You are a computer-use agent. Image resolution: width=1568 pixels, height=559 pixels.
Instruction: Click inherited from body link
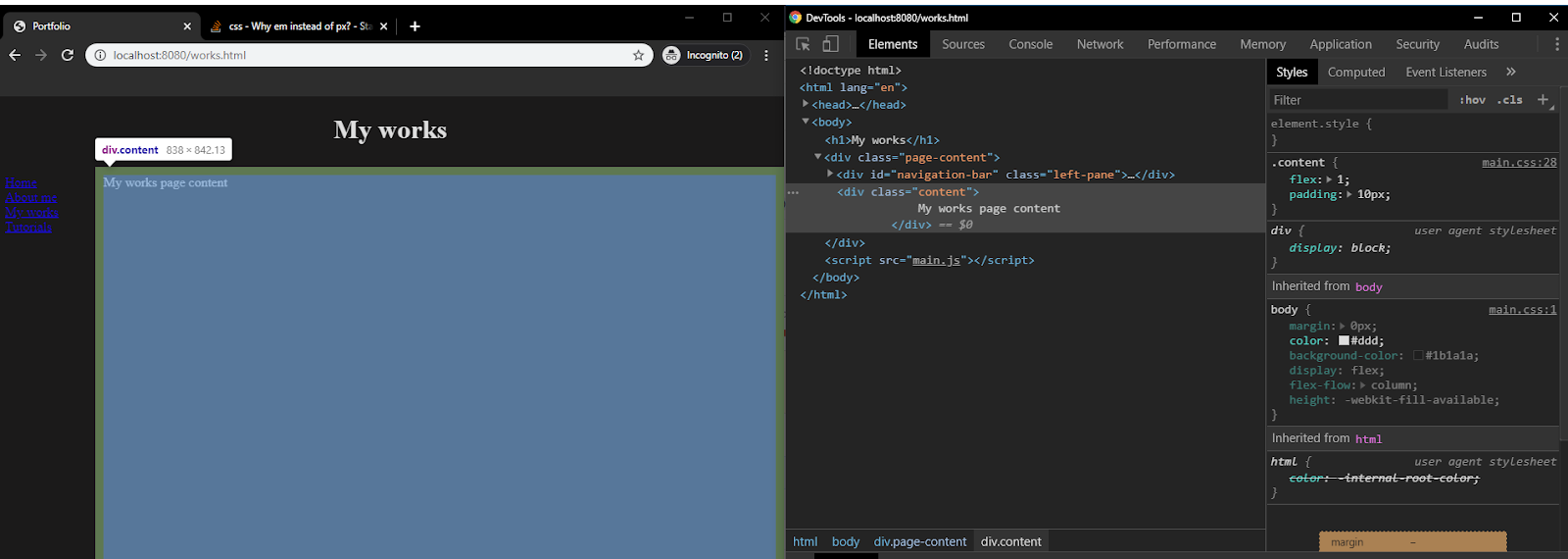(1369, 286)
